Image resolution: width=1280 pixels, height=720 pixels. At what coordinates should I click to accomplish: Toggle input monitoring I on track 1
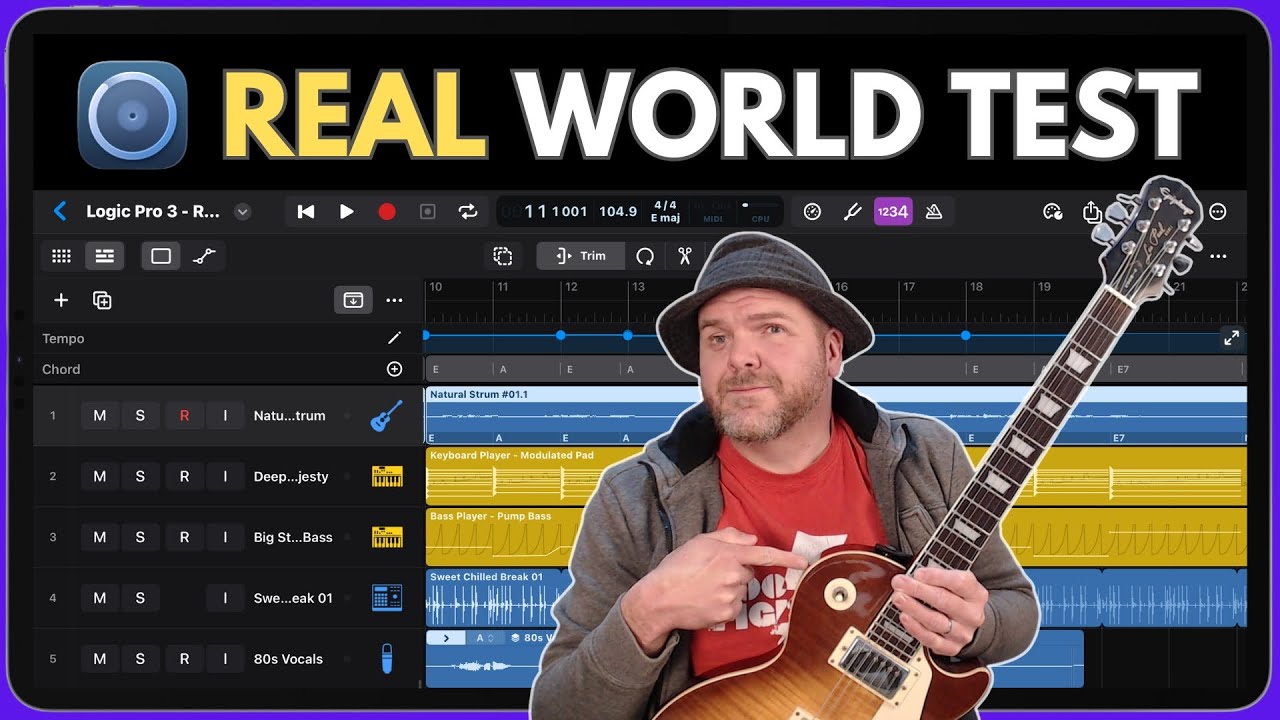(225, 416)
